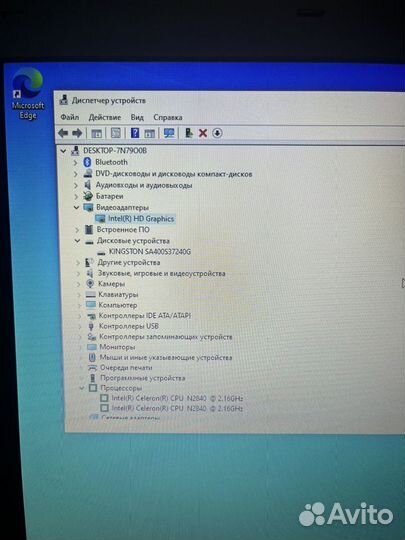Viewport: 405px width, 540px height.
Task: Select Звуковые, игровые и видеоустройства row
Action: [162, 273]
